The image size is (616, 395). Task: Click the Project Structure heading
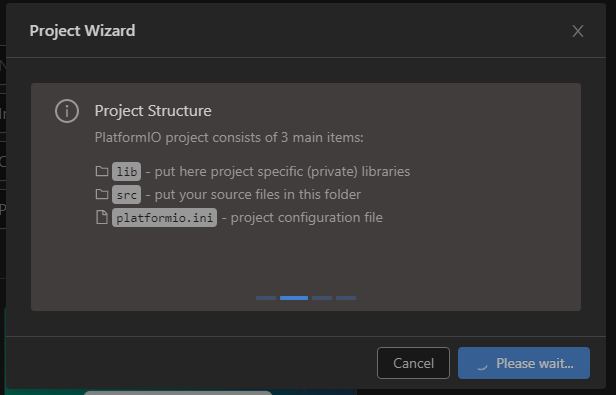[x=153, y=111]
